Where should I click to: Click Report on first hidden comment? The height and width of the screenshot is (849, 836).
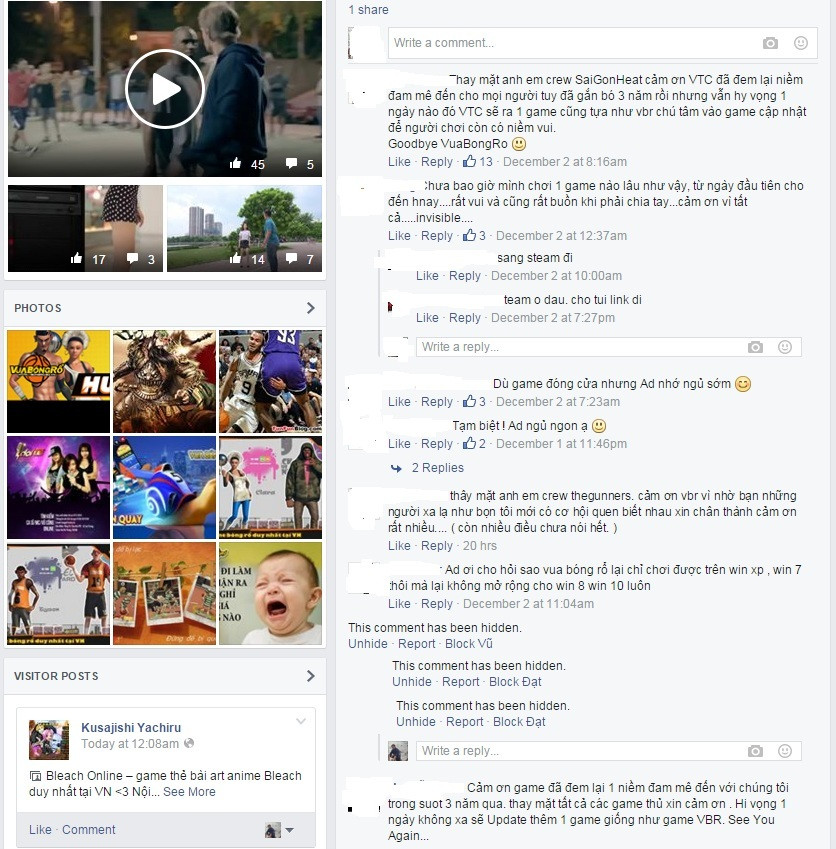(x=417, y=644)
